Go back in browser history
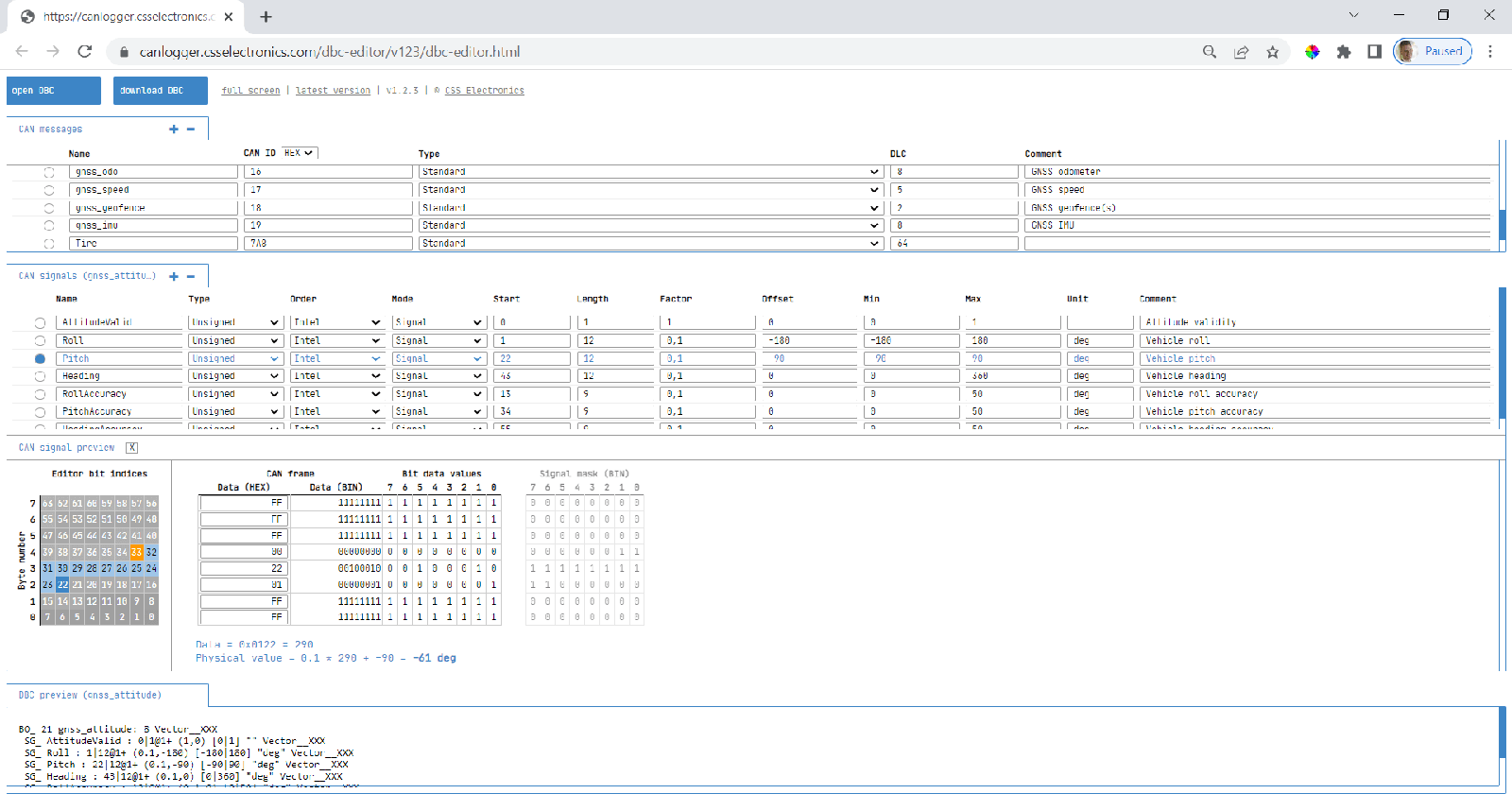The height and width of the screenshot is (811, 1512). [22, 52]
